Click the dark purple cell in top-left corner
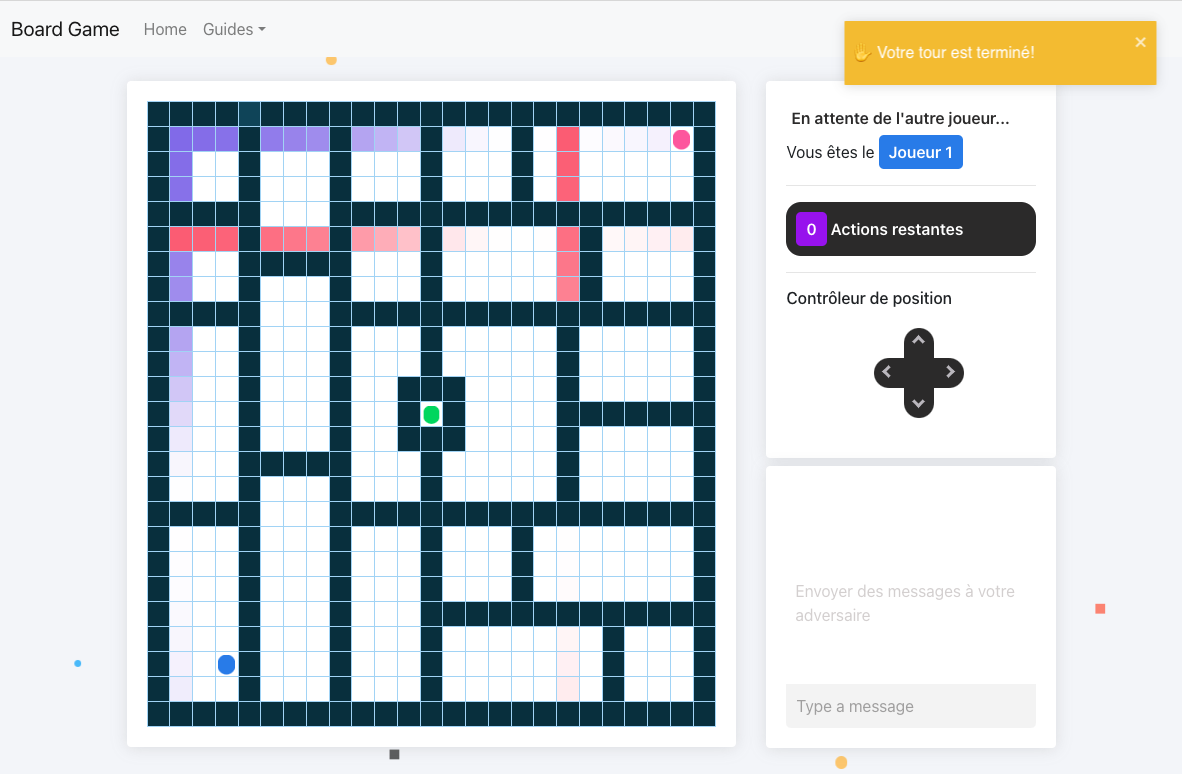This screenshot has height=774, width=1182. coord(181,139)
